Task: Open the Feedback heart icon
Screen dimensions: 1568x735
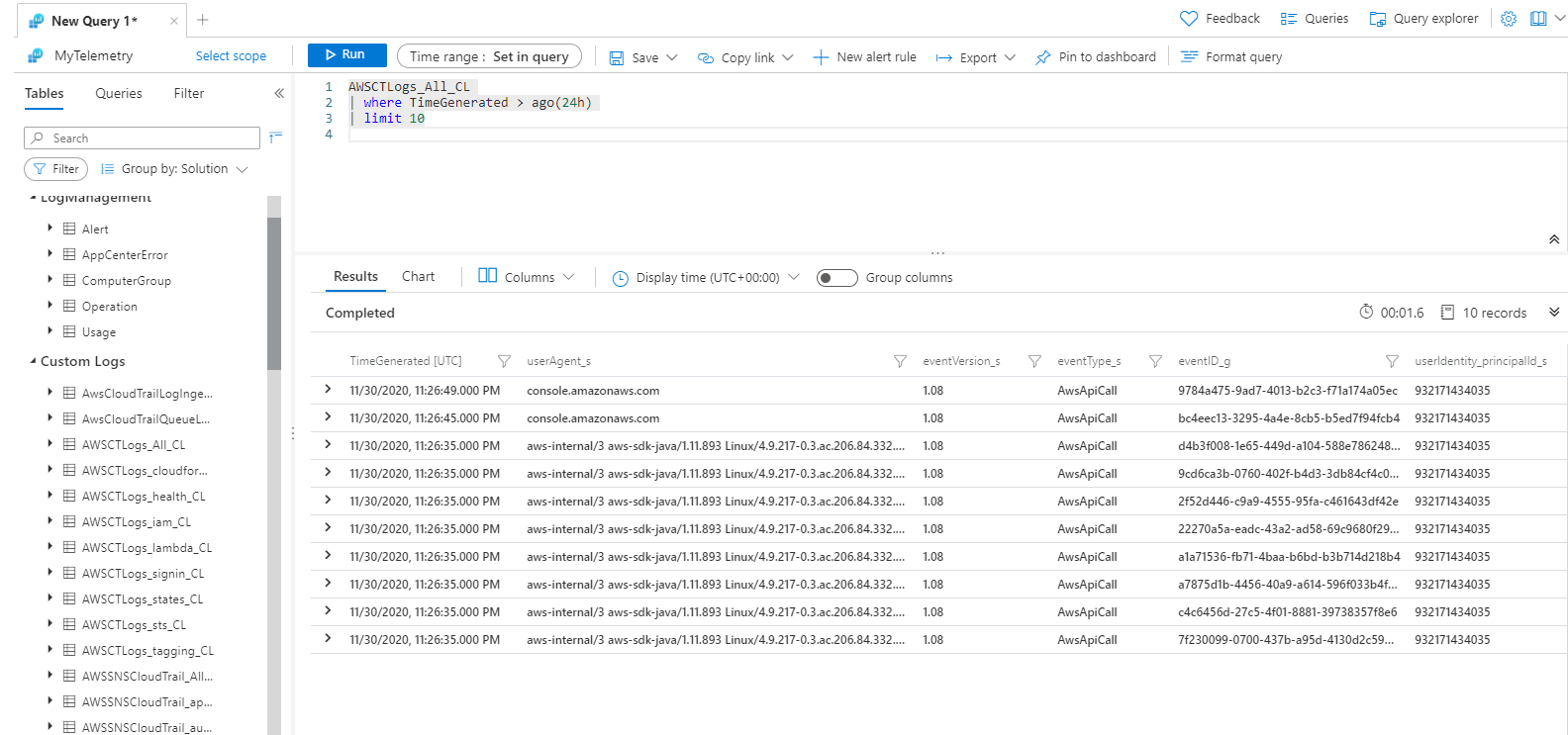Action: pos(1189,19)
